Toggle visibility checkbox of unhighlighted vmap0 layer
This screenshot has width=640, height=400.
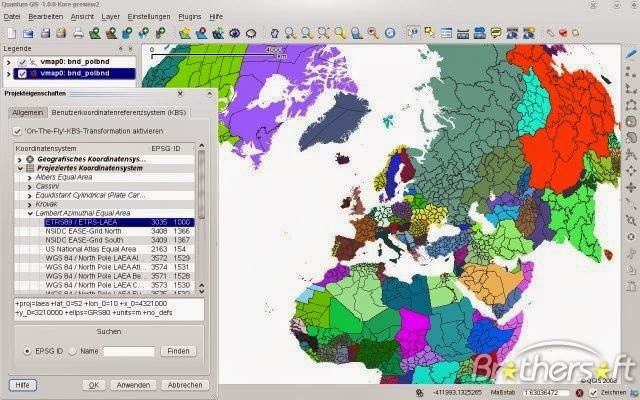click(x=22, y=62)
